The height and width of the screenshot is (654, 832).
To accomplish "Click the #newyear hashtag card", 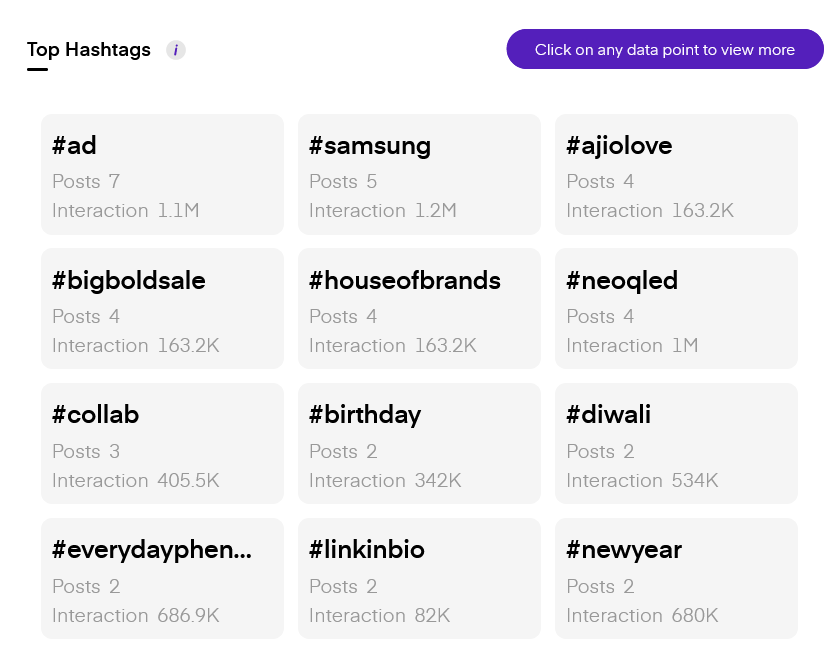I will [x=676, y=579].
